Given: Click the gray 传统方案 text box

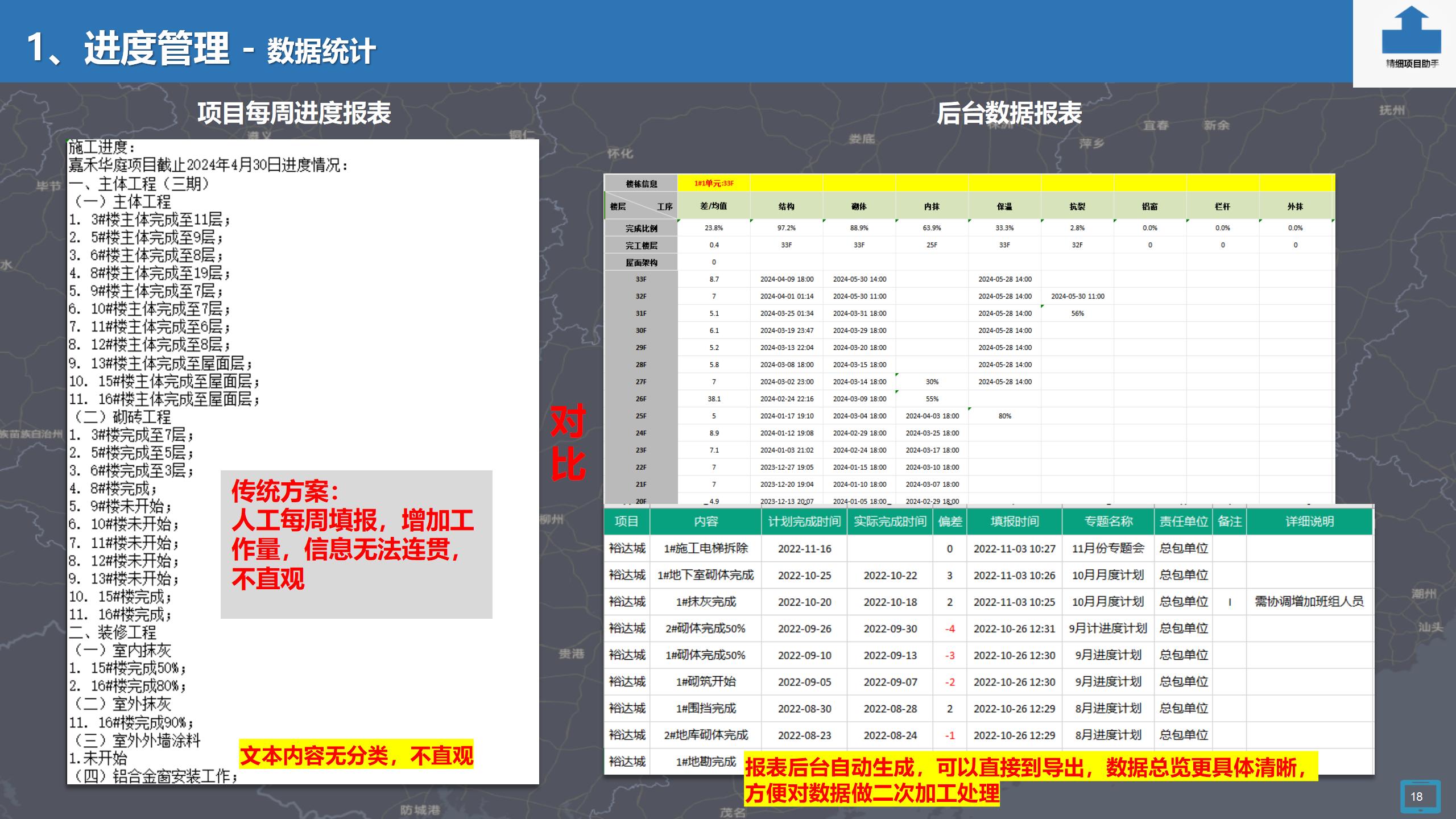Looking at the screenshot, I should pyautogui.click(x=357, y=544).
